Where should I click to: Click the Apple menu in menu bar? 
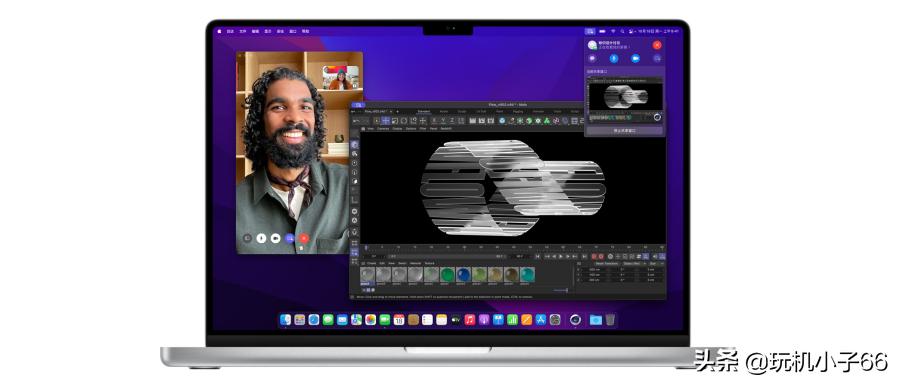coord(219,31)
